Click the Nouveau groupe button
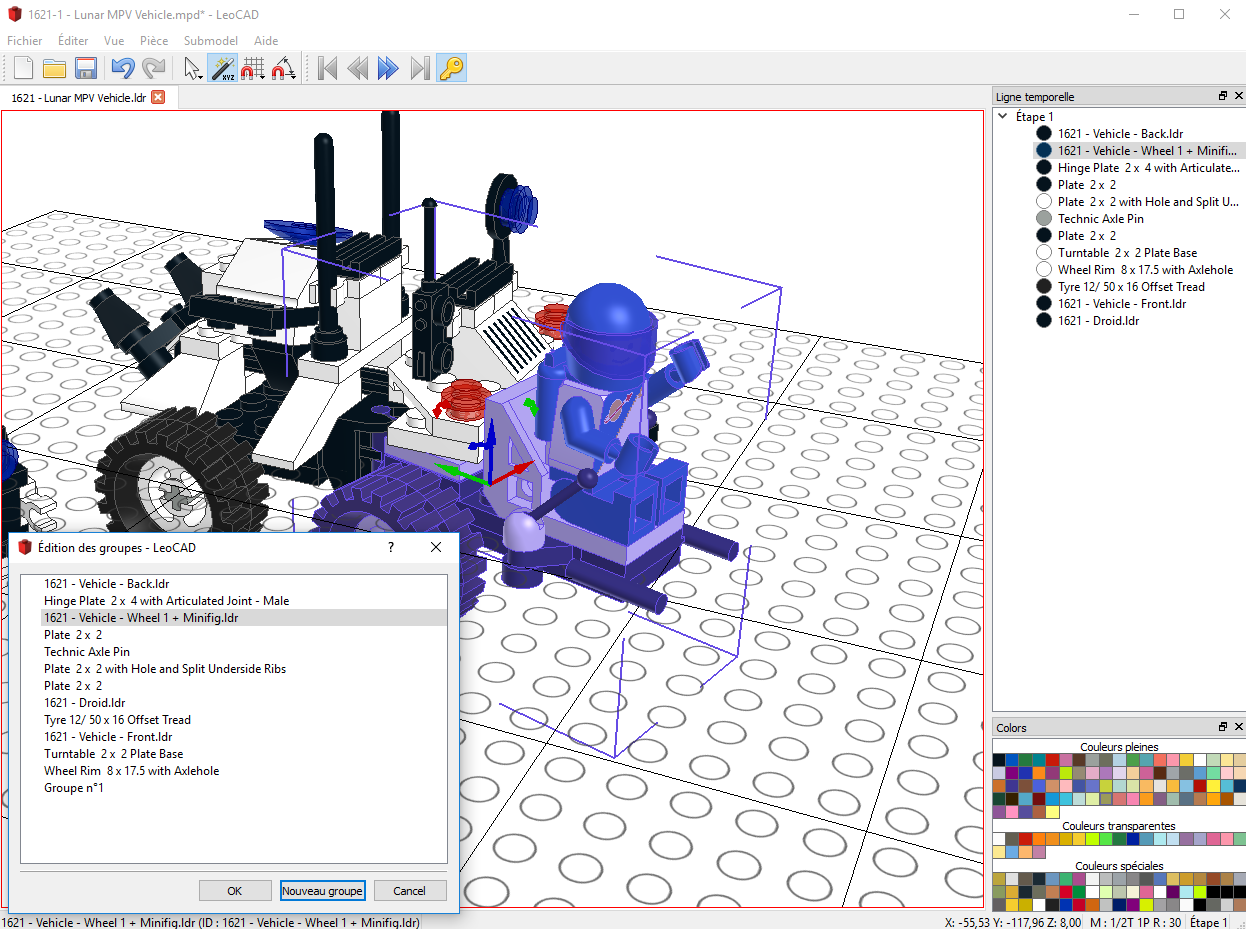Viewport: 1246px width, 929px height. pos(323,891)
